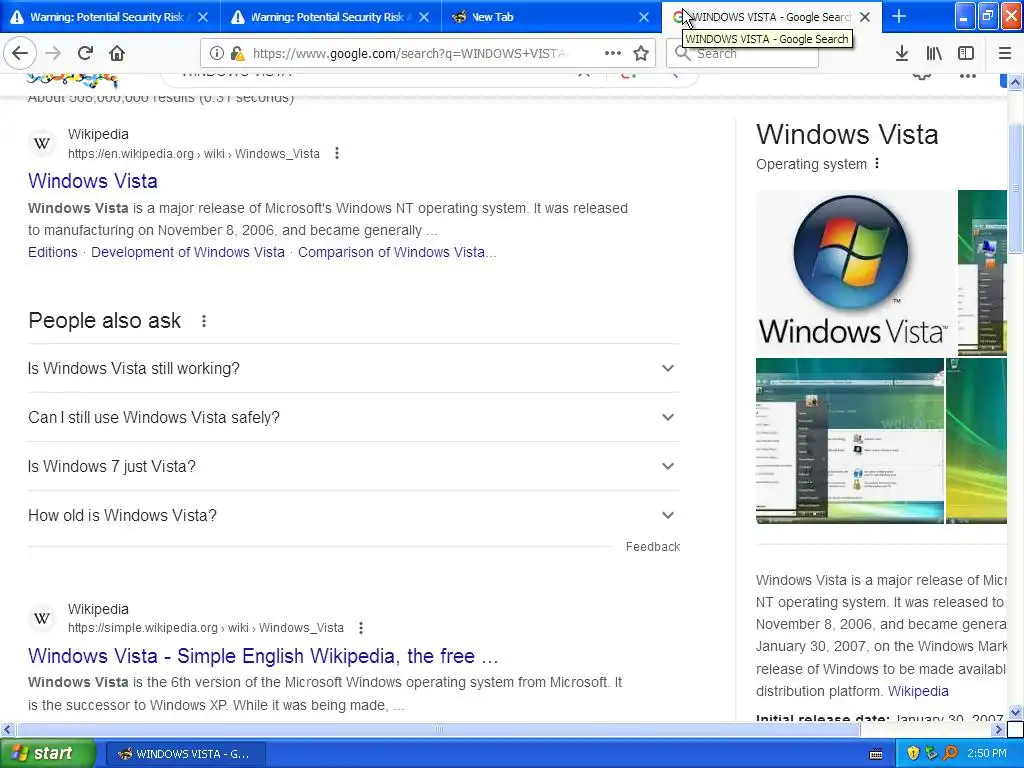Image resolution: width=1024 pixels, height=768 pixels.
Task: Click the Wikipedia favicon of Simple English result
Action: [x=42, y=618]
